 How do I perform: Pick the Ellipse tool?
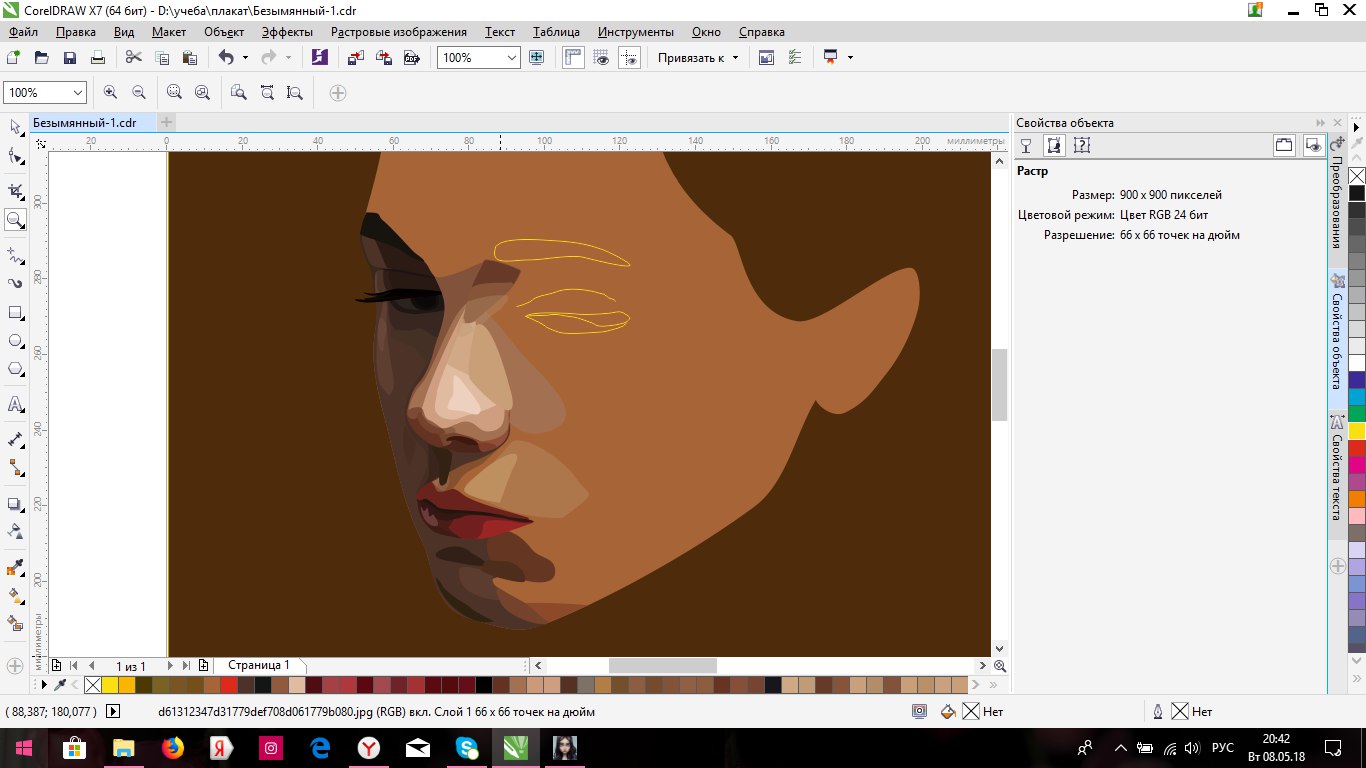coord(15,341)
